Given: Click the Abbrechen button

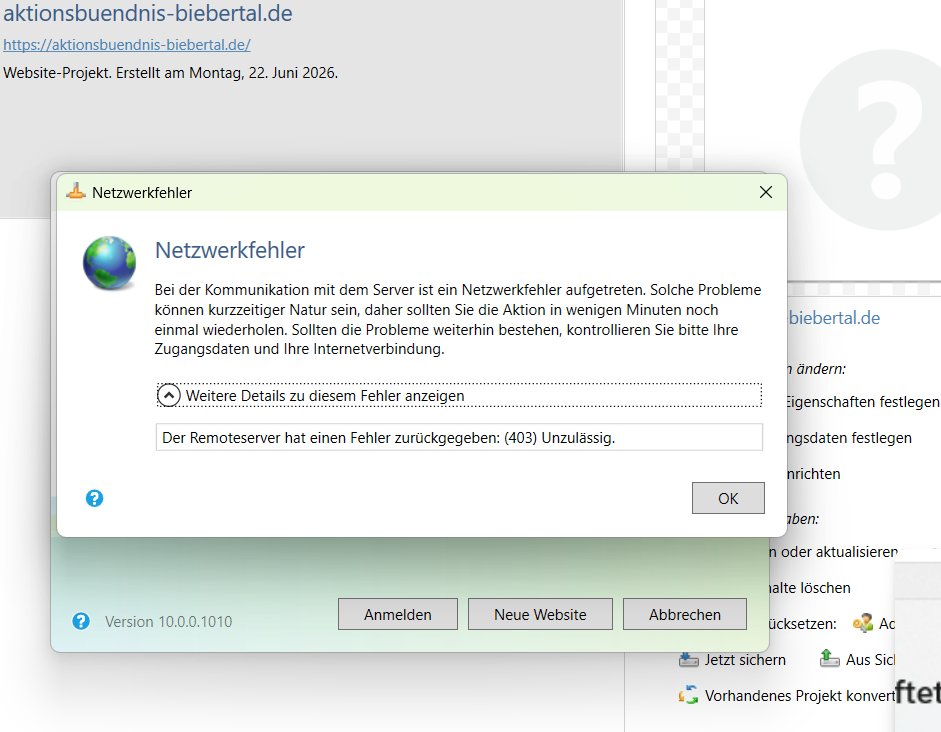Looking at the screenshot, I should (685, 614).
